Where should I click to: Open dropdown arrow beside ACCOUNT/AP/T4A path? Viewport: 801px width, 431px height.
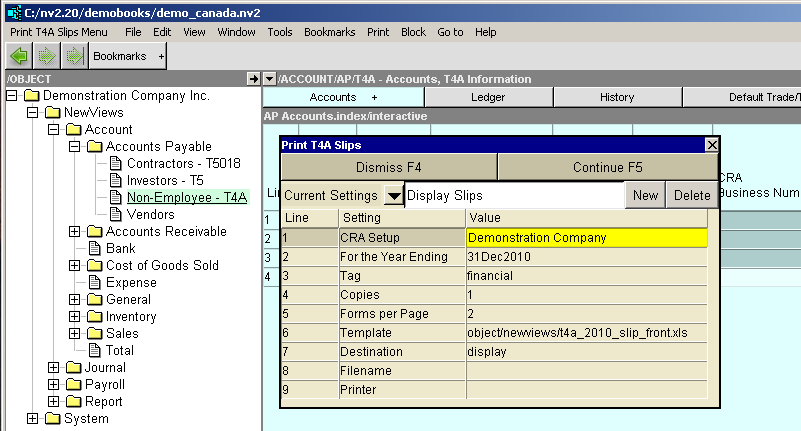click(269, 79)
